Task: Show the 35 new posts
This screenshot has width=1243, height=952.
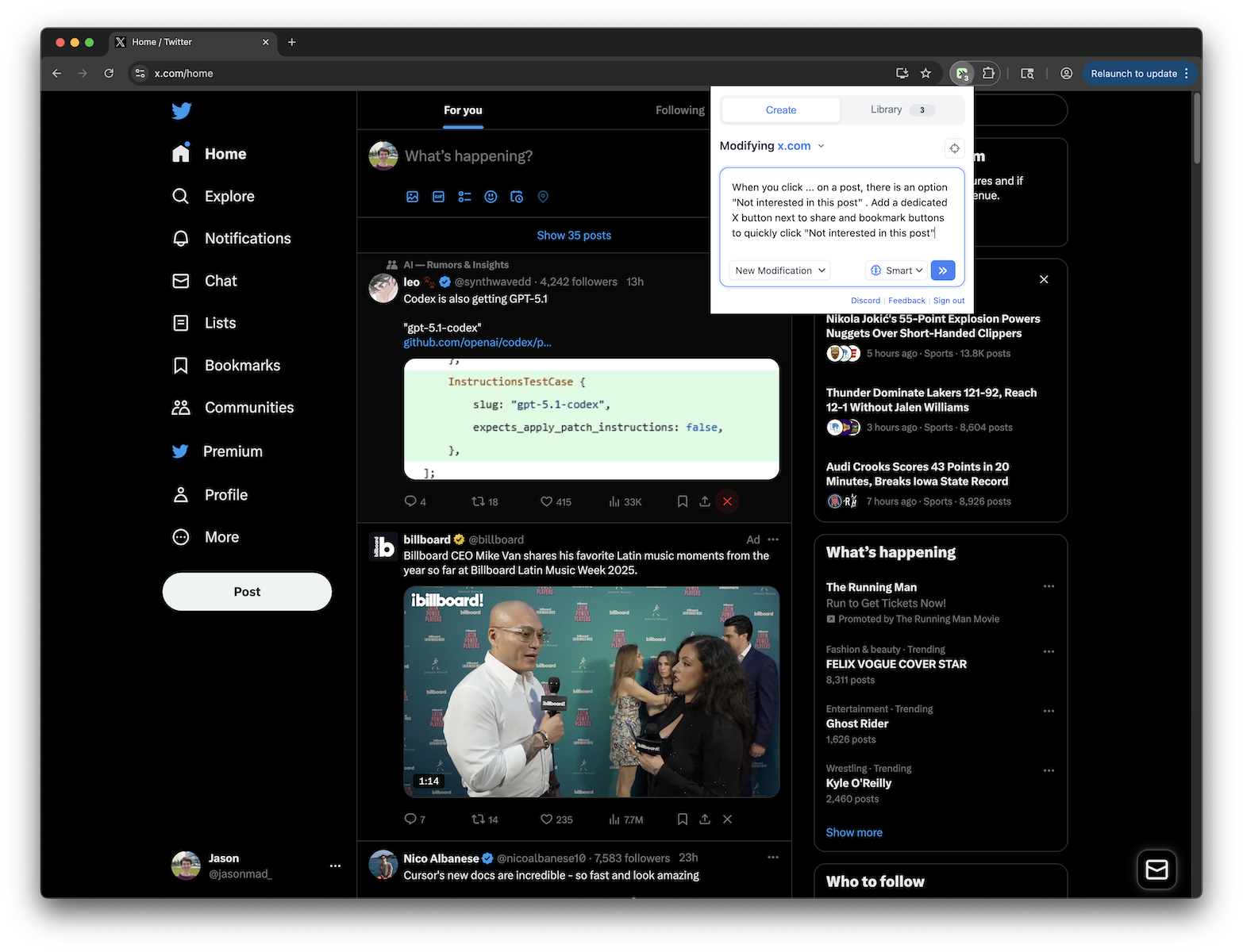Action: pyautogui.click(x=573, y=235)
